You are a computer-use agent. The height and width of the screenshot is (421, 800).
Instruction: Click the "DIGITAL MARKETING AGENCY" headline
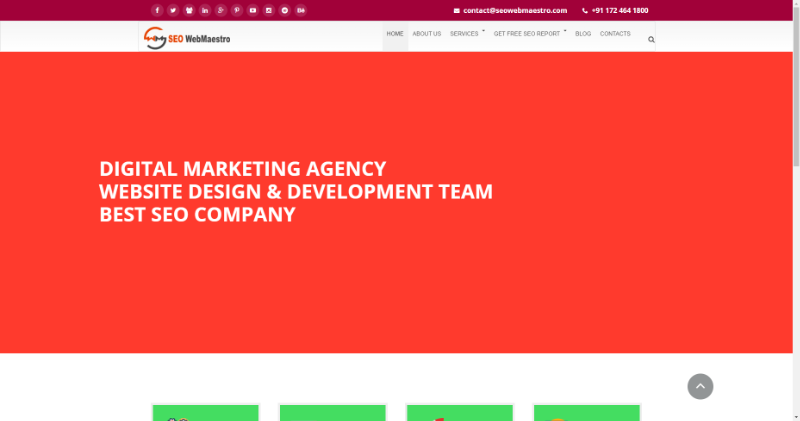coord(242,169)
